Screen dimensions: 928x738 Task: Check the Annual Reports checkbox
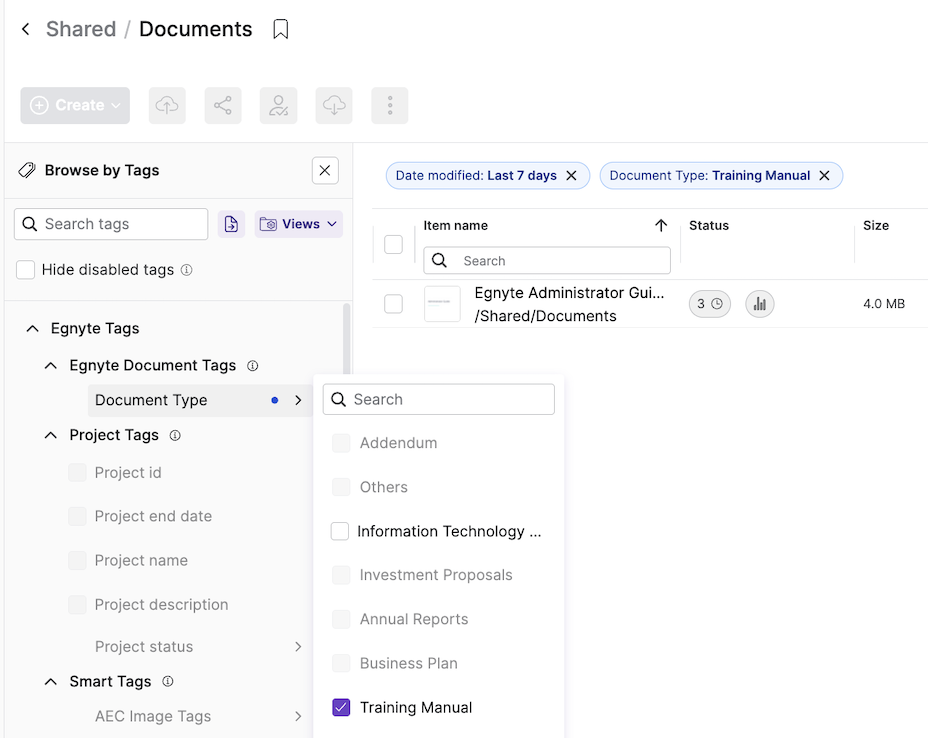coord(340,619)
